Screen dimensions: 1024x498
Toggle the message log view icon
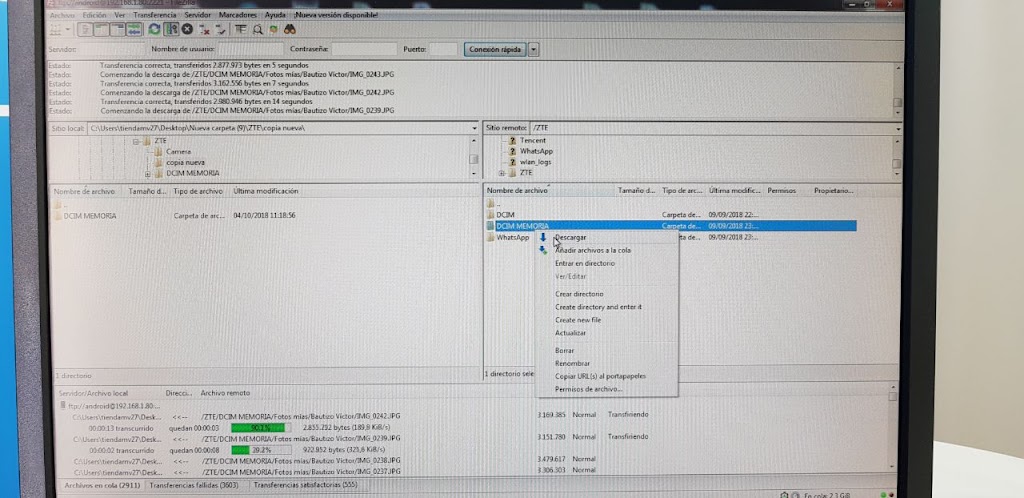[87, 30]
